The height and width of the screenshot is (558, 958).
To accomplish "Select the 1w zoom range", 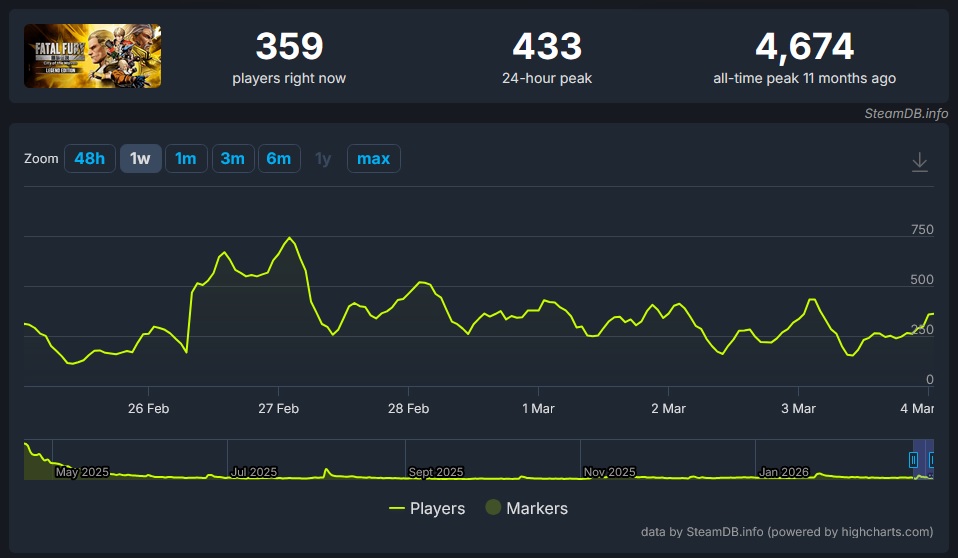I will point(141,159).
